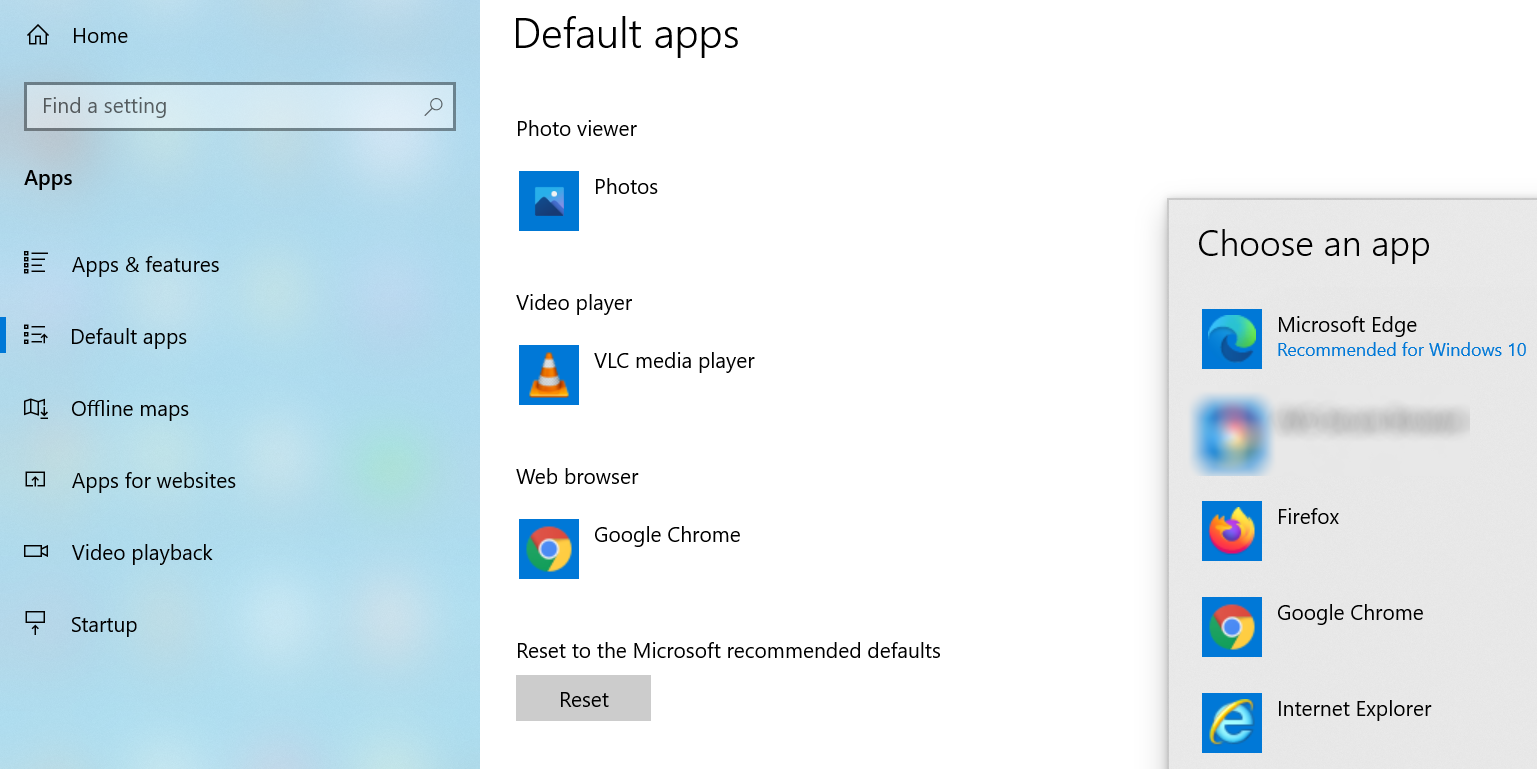The width and height of the screenshot is (1537, 769).
Task: Open Default apps in the sidebar
Action: tap(128, 336)
